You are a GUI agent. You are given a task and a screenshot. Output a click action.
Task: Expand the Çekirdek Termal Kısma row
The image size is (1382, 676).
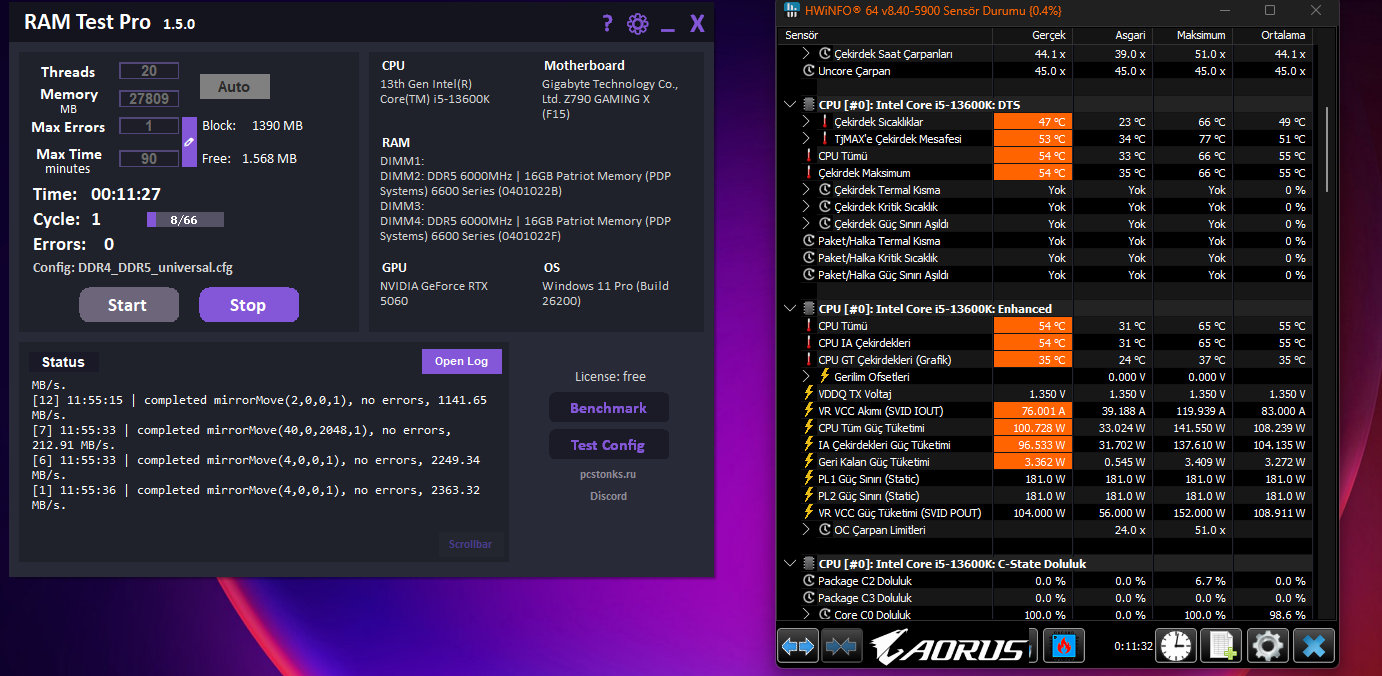(807, 190)
